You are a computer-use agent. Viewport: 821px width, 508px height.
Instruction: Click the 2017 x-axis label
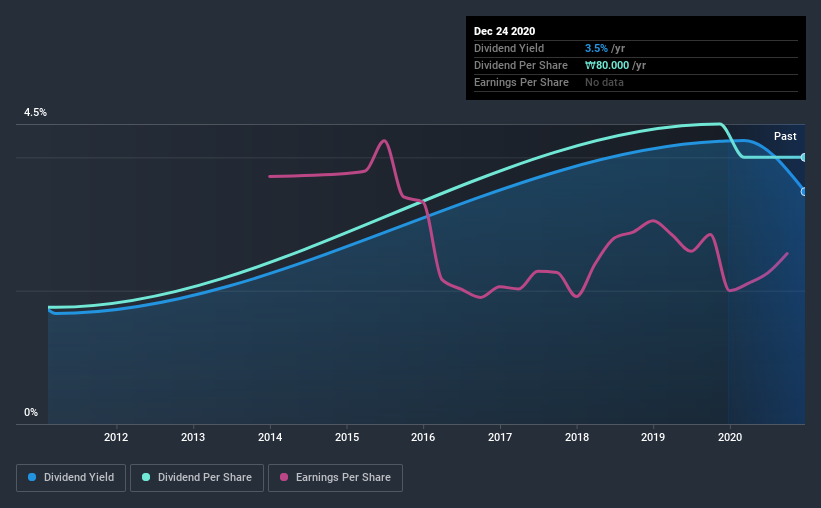500,437
